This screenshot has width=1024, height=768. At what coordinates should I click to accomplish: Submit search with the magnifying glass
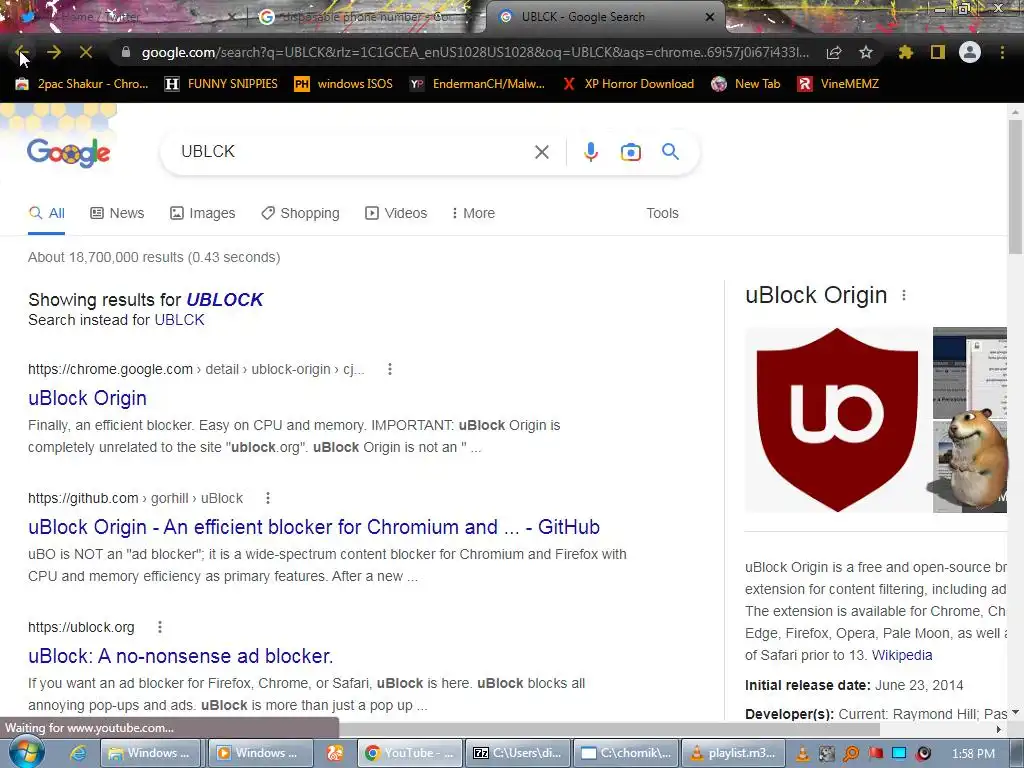pyautogui.click(x=671, y=152)
